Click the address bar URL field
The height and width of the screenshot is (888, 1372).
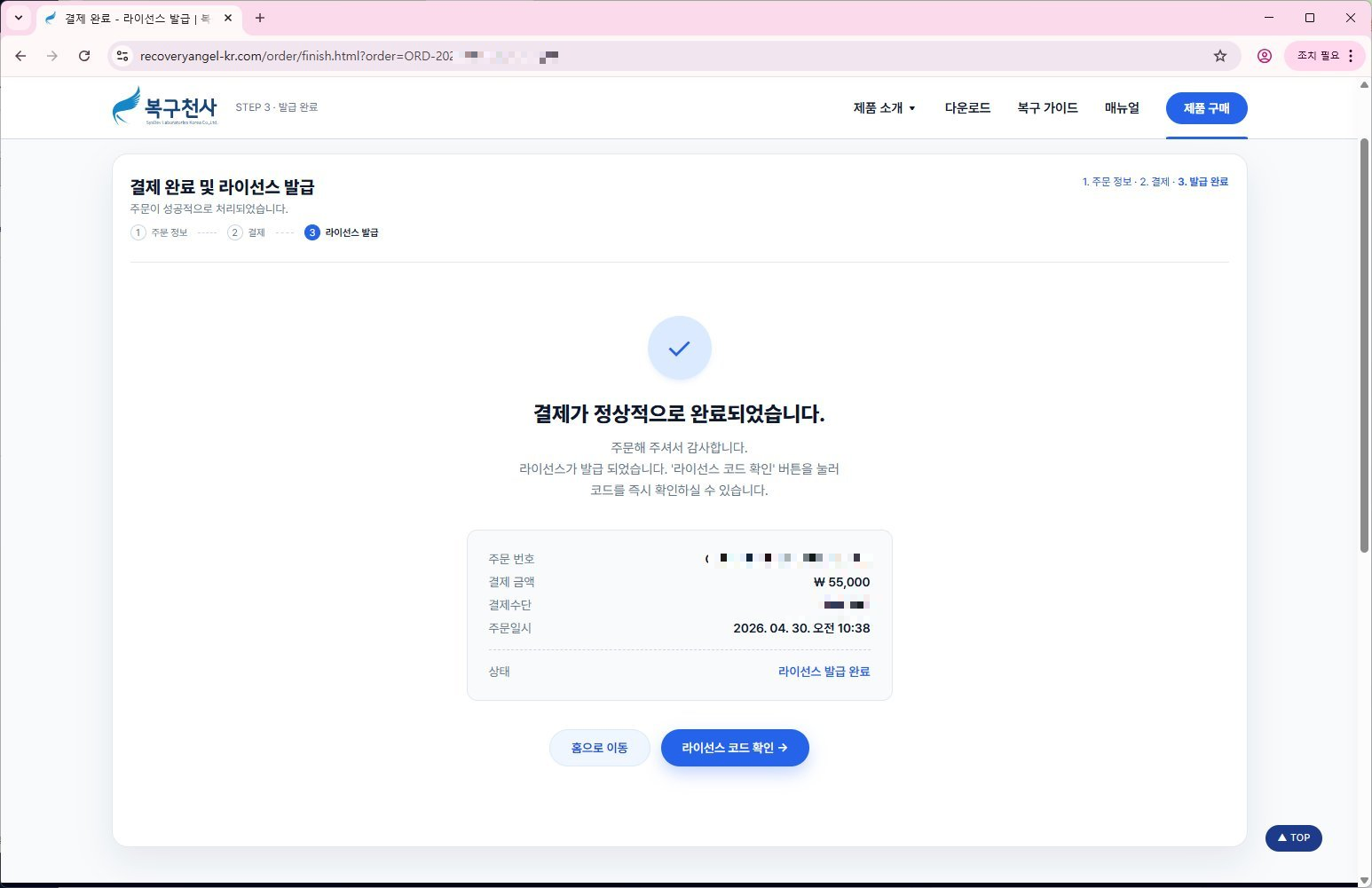674,56
